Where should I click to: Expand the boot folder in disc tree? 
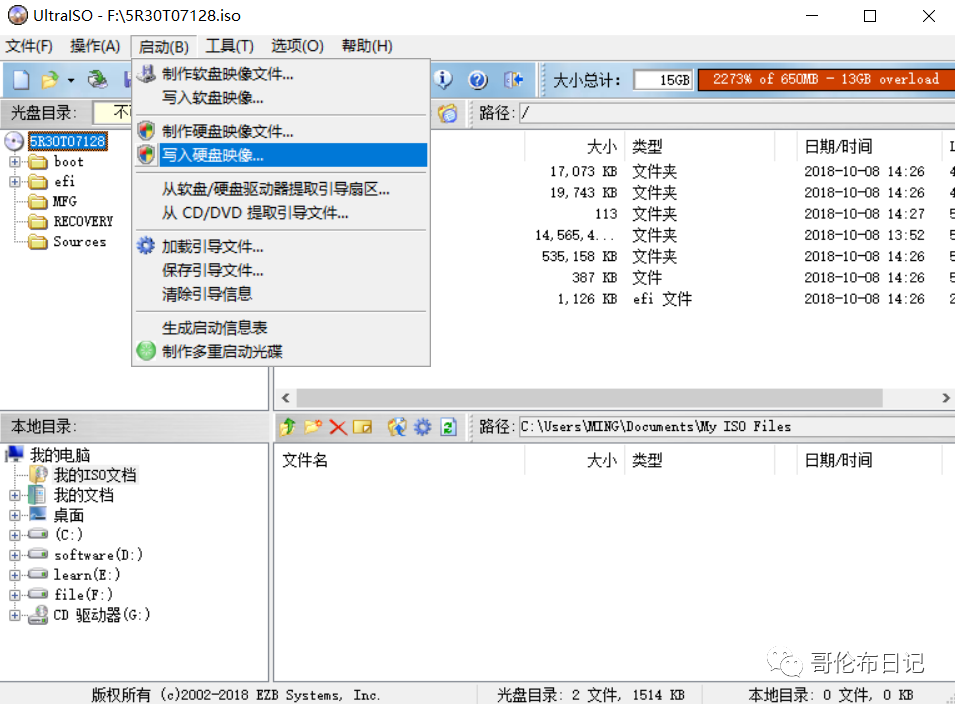(15, 162)
